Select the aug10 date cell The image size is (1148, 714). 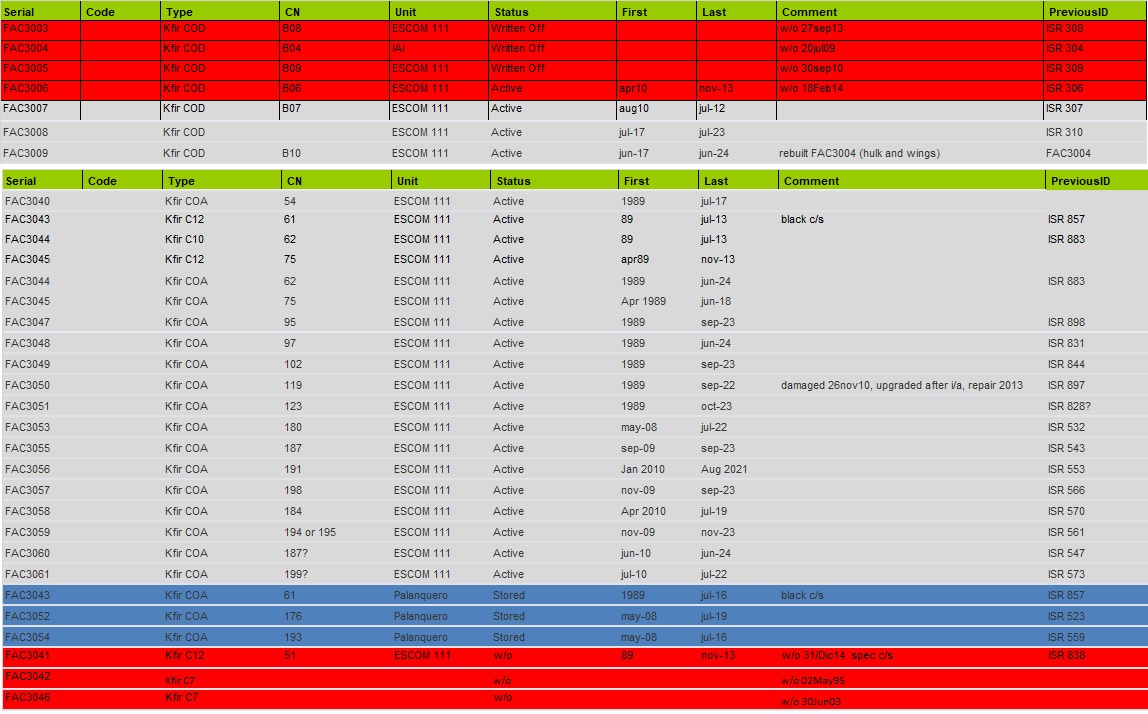coord(634,108)
